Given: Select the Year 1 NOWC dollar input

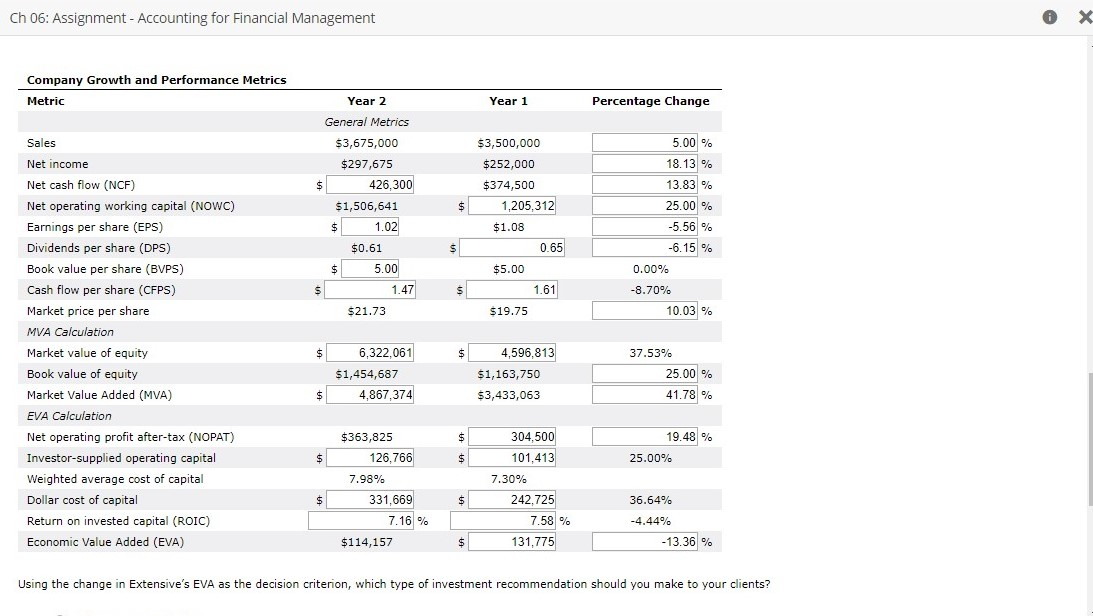Looking at the screenshot, I should [514, 205].
